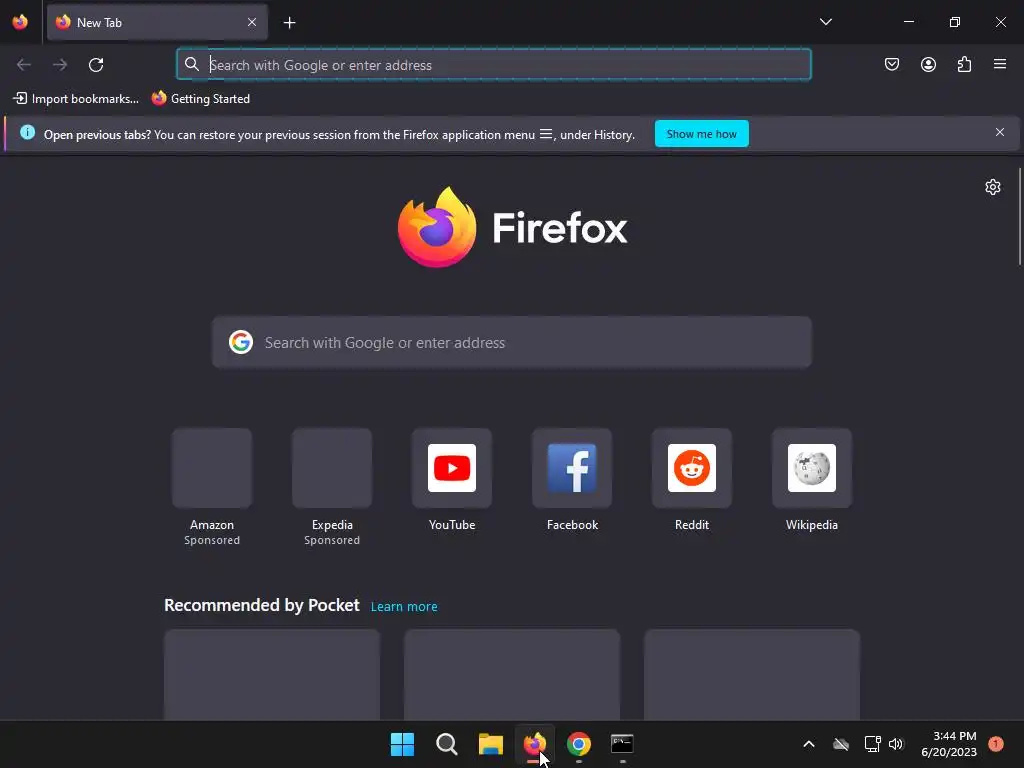Viewport: 1024px width, 768px height.
Task: Open File Explorer from taskbar
Action: pos(490,744)
